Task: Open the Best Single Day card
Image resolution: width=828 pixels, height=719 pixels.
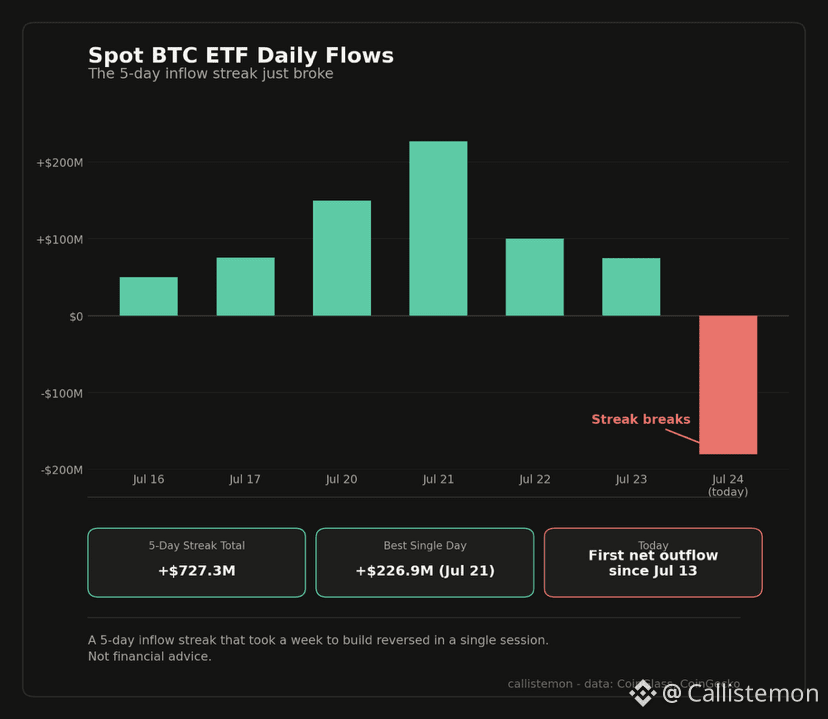Action: tap(425, 563)
